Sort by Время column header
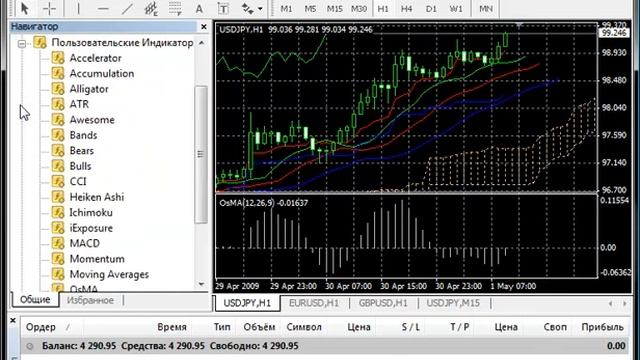Image resolution: width=640 pixels, height=360 pixels. [172, 327]
